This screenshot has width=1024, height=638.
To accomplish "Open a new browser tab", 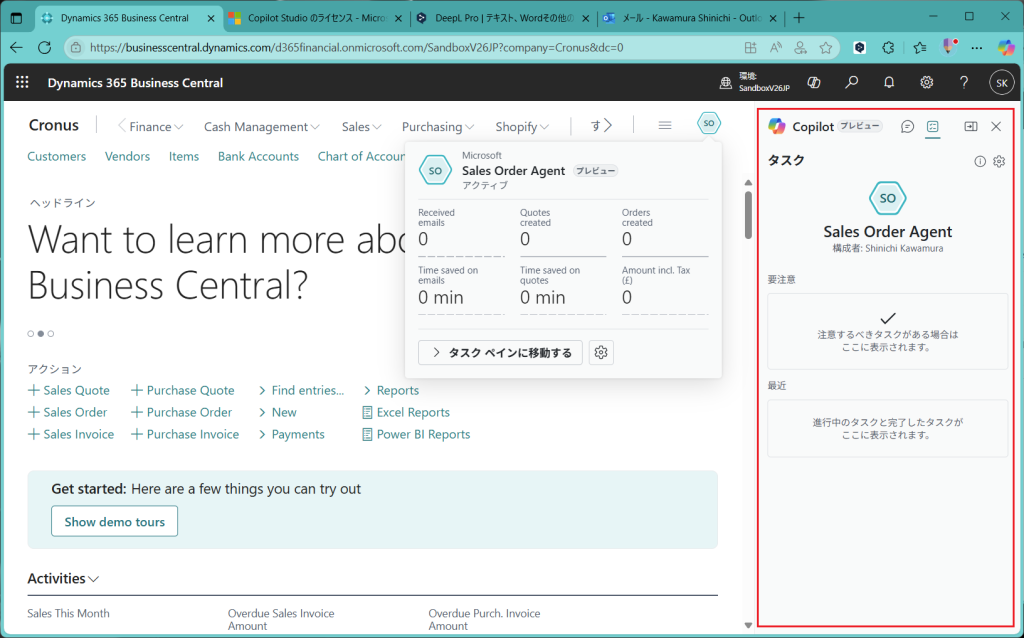I will pos(799,18).
